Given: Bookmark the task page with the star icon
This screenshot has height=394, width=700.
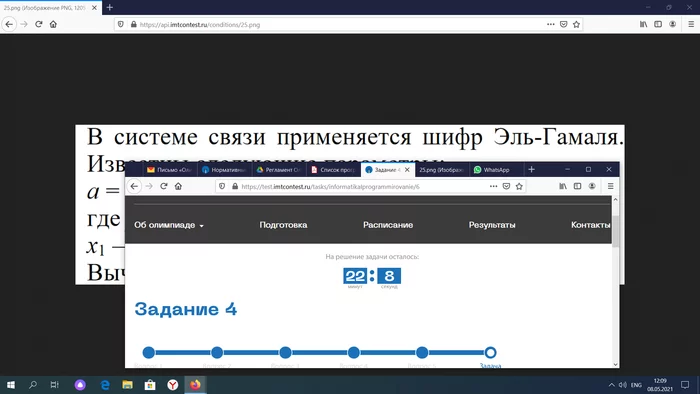Looking at the screenshot, I should click(x=519, y=187).
